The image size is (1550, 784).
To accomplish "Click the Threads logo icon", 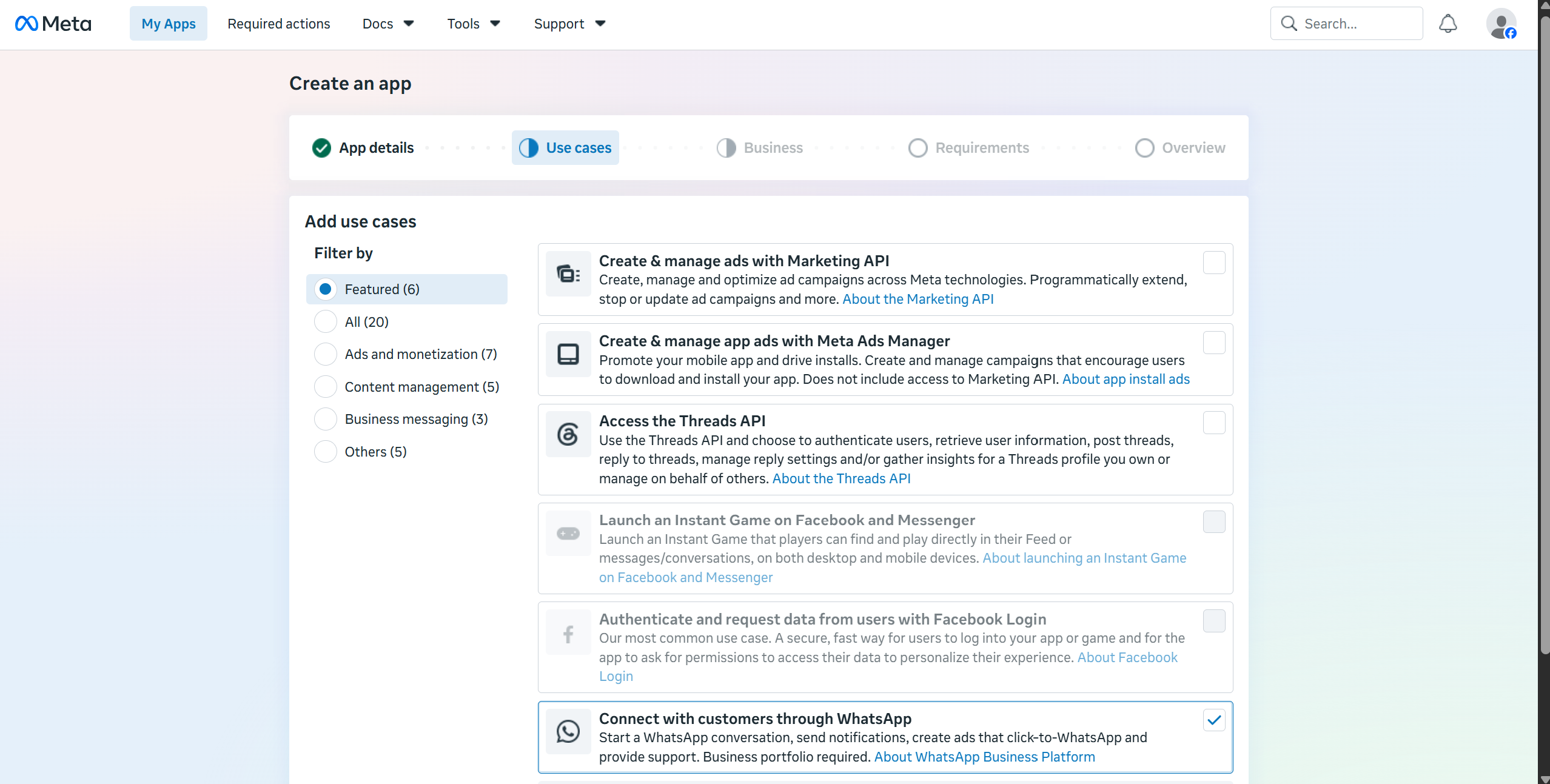I will point(568,434).
